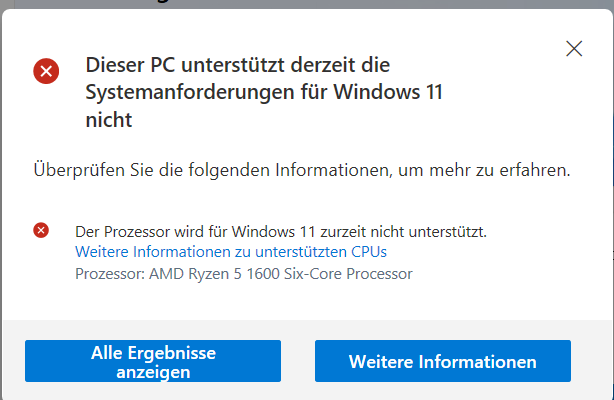This screenshot has height=400, width=614.
Task: Click the phrase um mehr zu erfahren
Action: click(x=484, y=170)
